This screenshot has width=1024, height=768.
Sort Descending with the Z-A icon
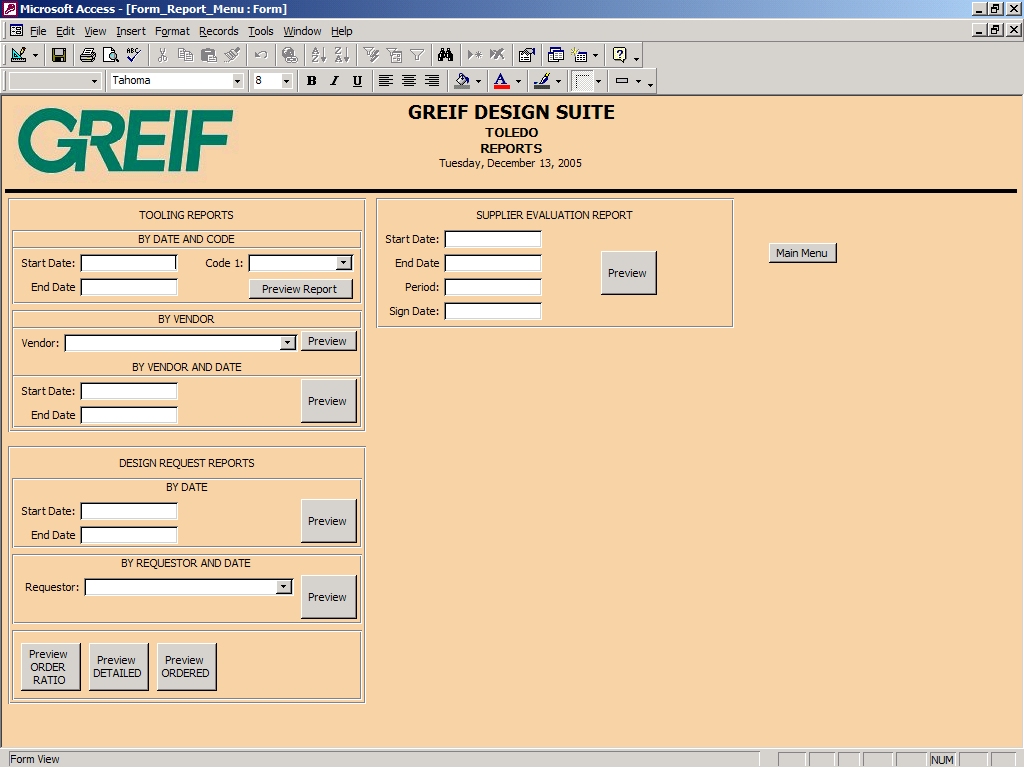(342, 56)
